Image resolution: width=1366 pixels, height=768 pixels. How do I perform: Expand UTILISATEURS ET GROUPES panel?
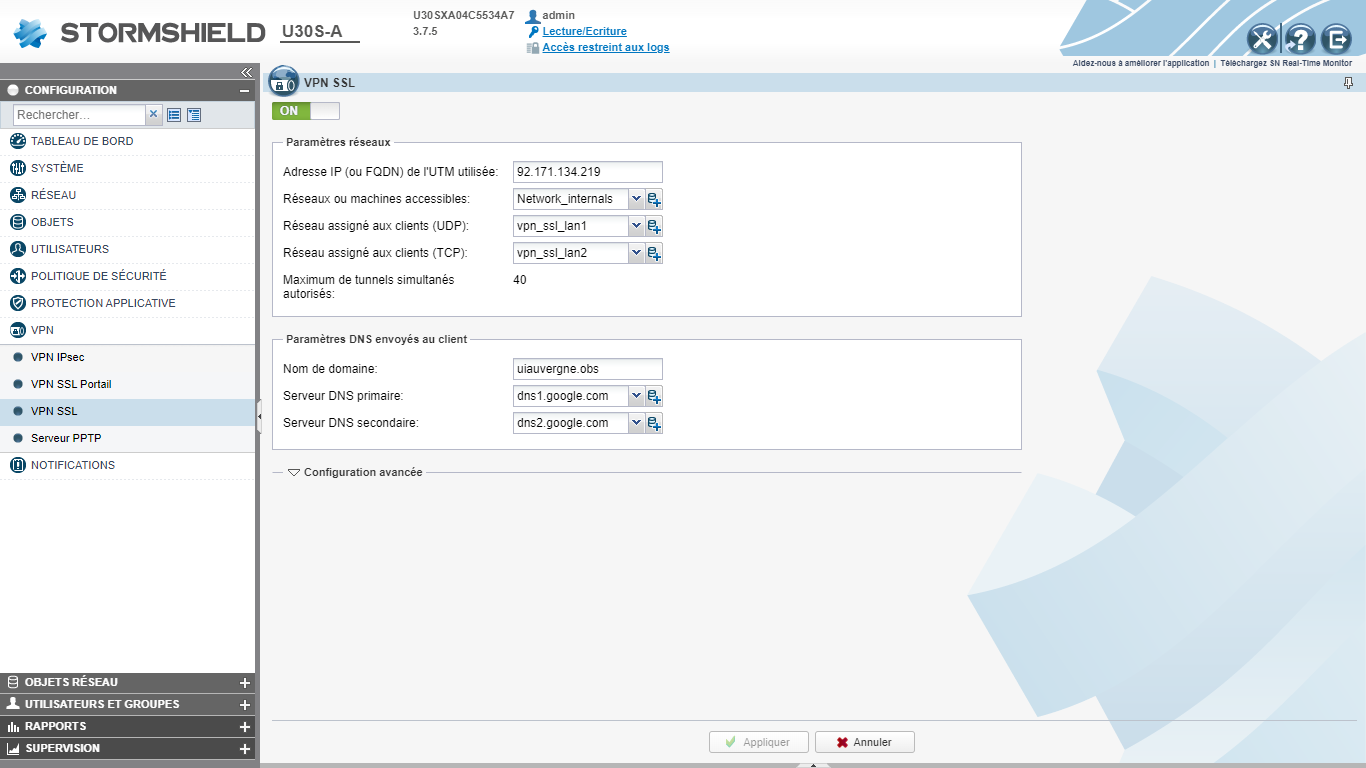(244, 705)
